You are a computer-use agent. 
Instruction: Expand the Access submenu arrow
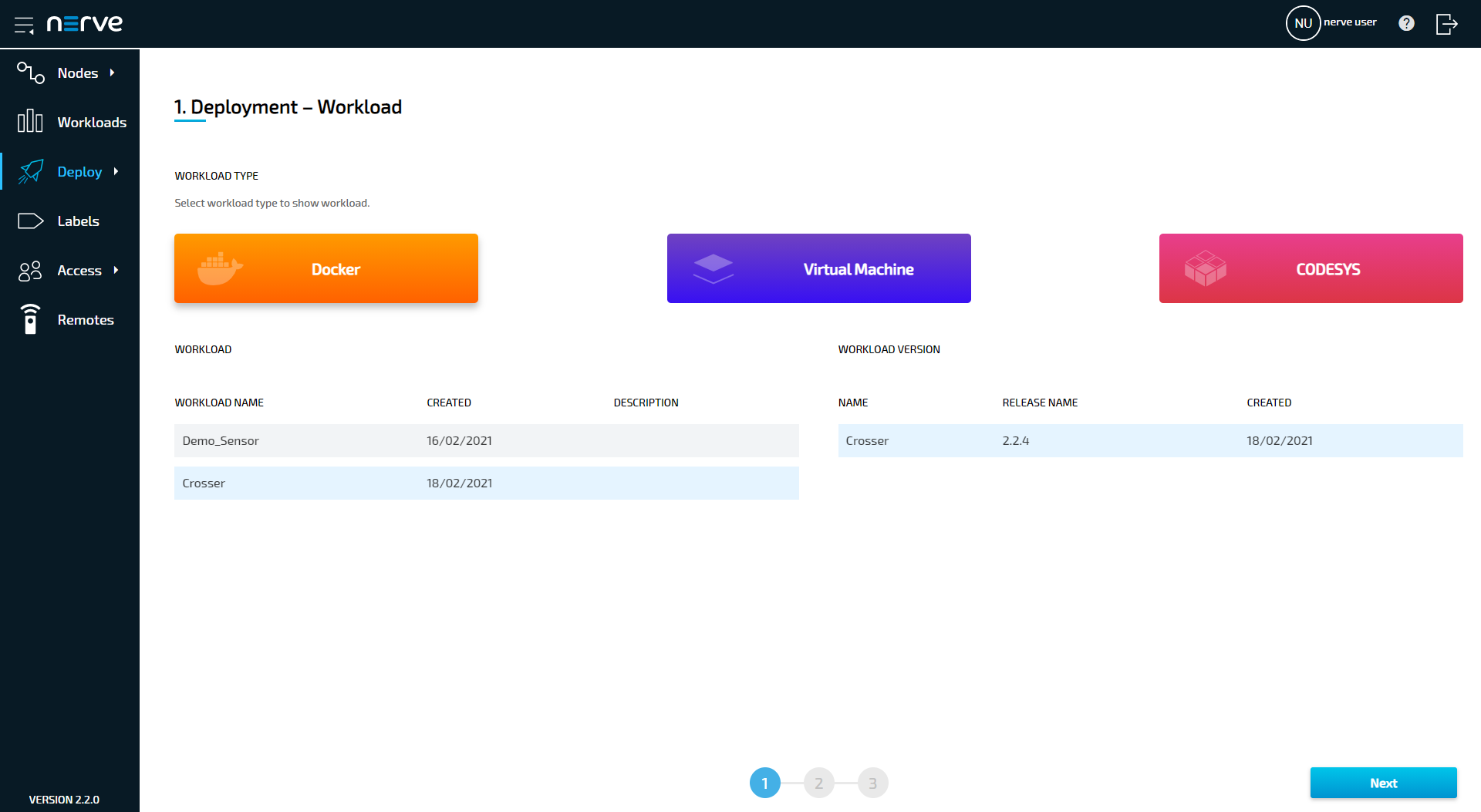tap(116, 270)
